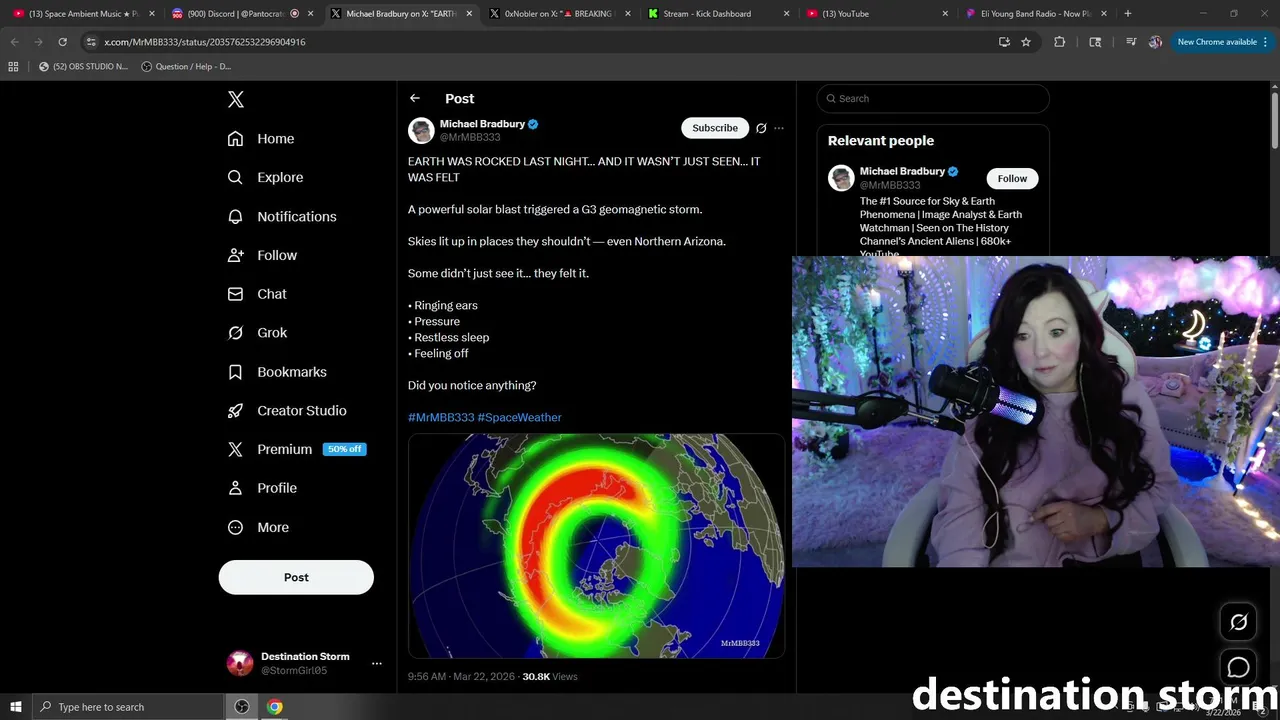The height and width of the screenshot is (720, 1280).
Task: Click the Premium X icon
Action: click(x=235, y=449)
